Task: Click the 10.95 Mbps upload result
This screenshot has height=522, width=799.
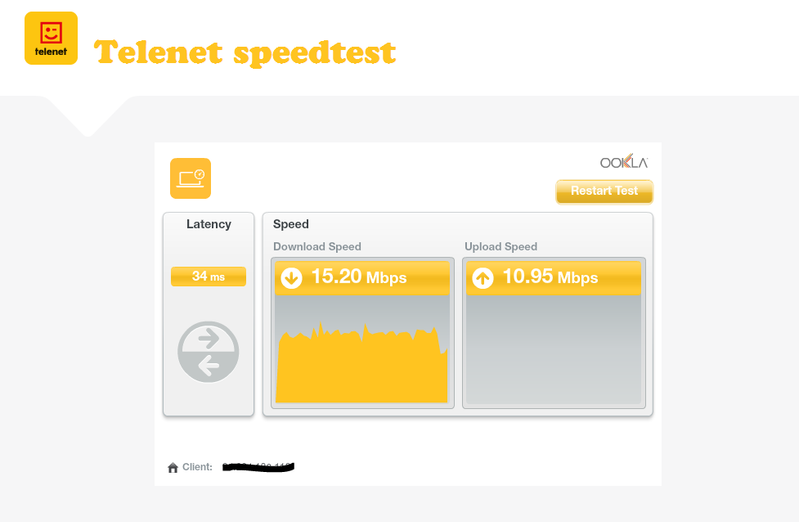Action: click(x=550, y=277)
